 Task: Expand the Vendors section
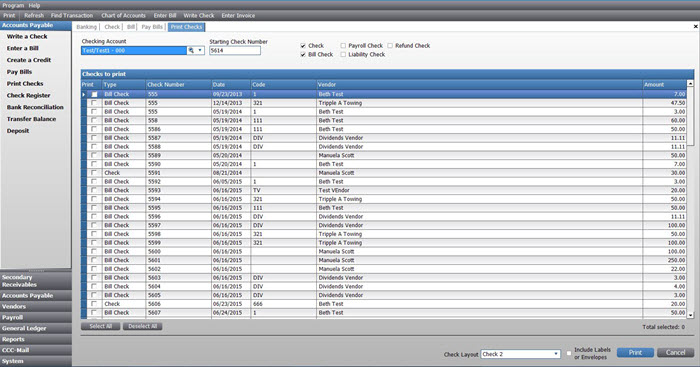click(x=36, y=306)
